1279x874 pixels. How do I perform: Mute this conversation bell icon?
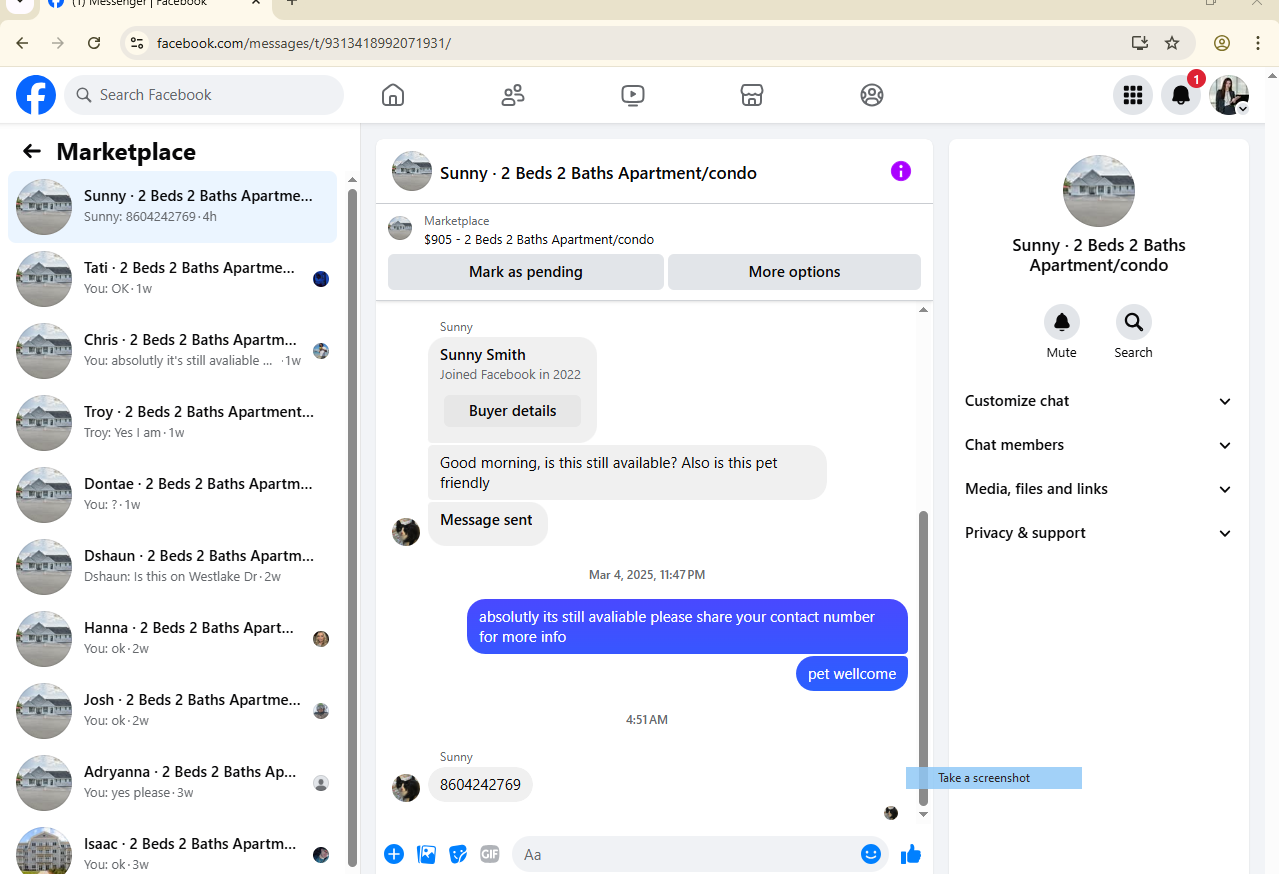pos(1062,322)
